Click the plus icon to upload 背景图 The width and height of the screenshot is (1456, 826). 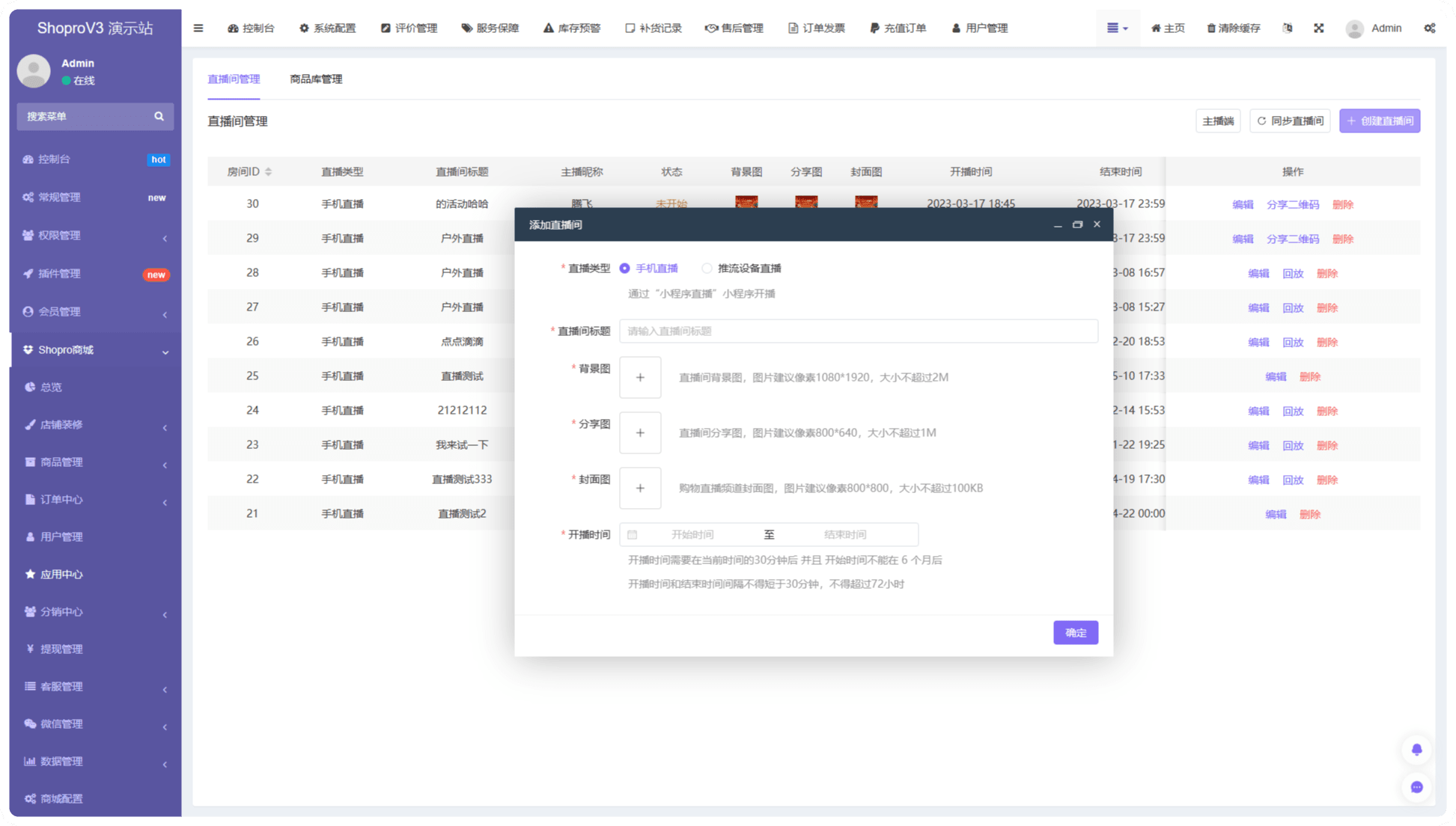[x=640, y=378]
